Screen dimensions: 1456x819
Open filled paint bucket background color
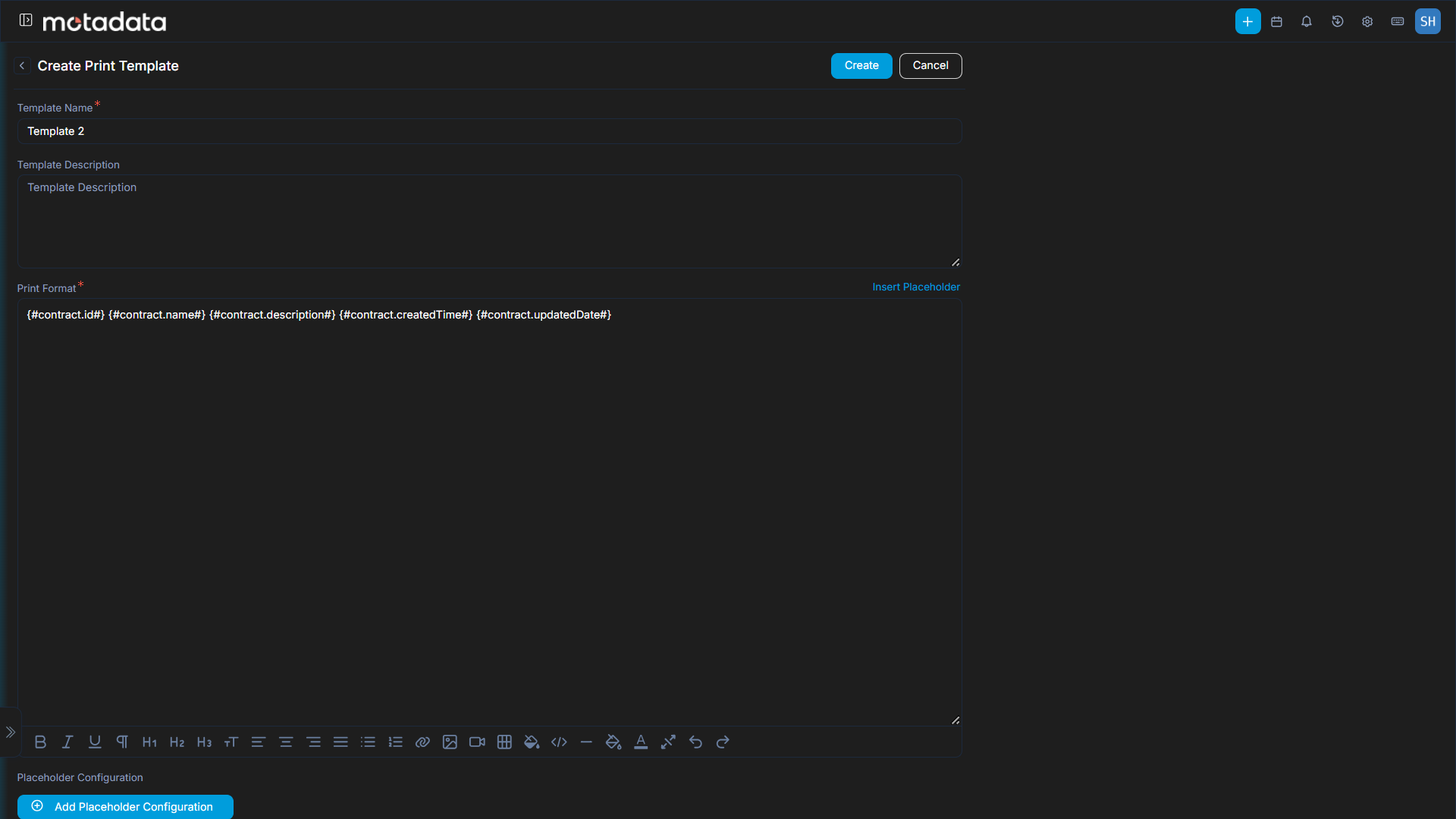532,742
